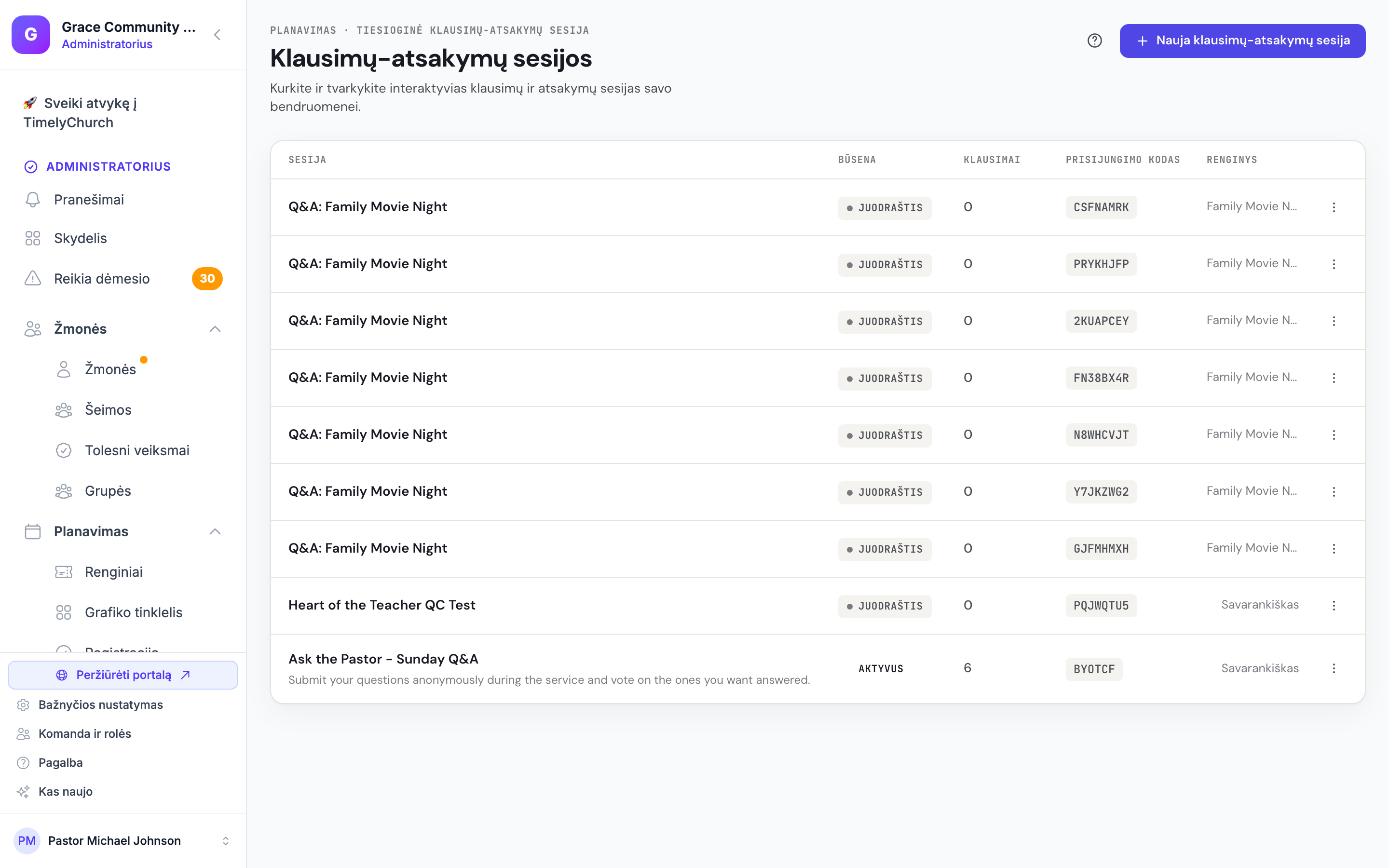
Task: Click join code CSFNAMRK
Action: pyautogui.click(x=1101, y=207)
